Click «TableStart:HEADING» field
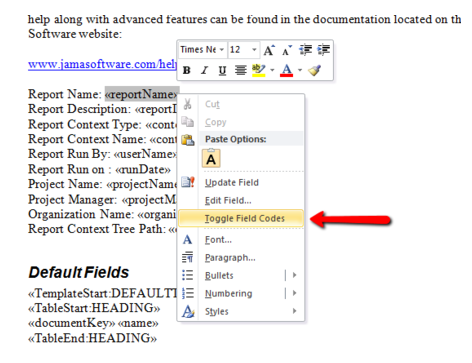 [x=94, y=308]
